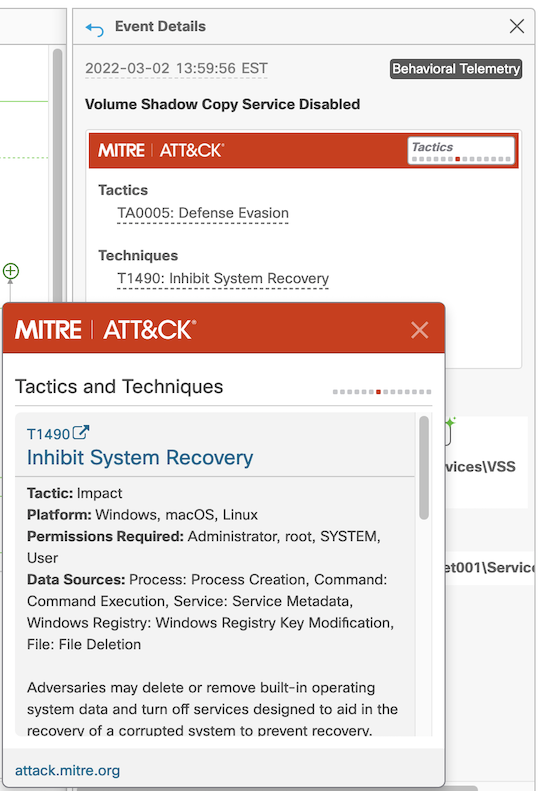The image size is (544, 791).
Task: Open Inhibit System Recovery heading link
Action: (140, 458)
